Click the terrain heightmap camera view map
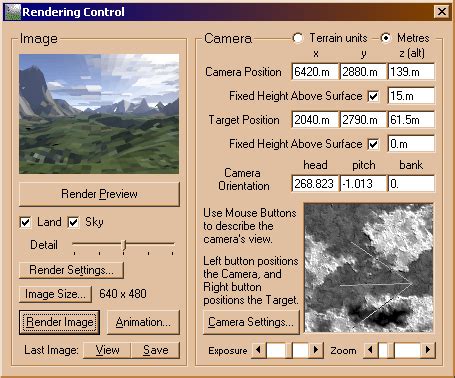The image size is (455, 378). (x=369, y=268)
